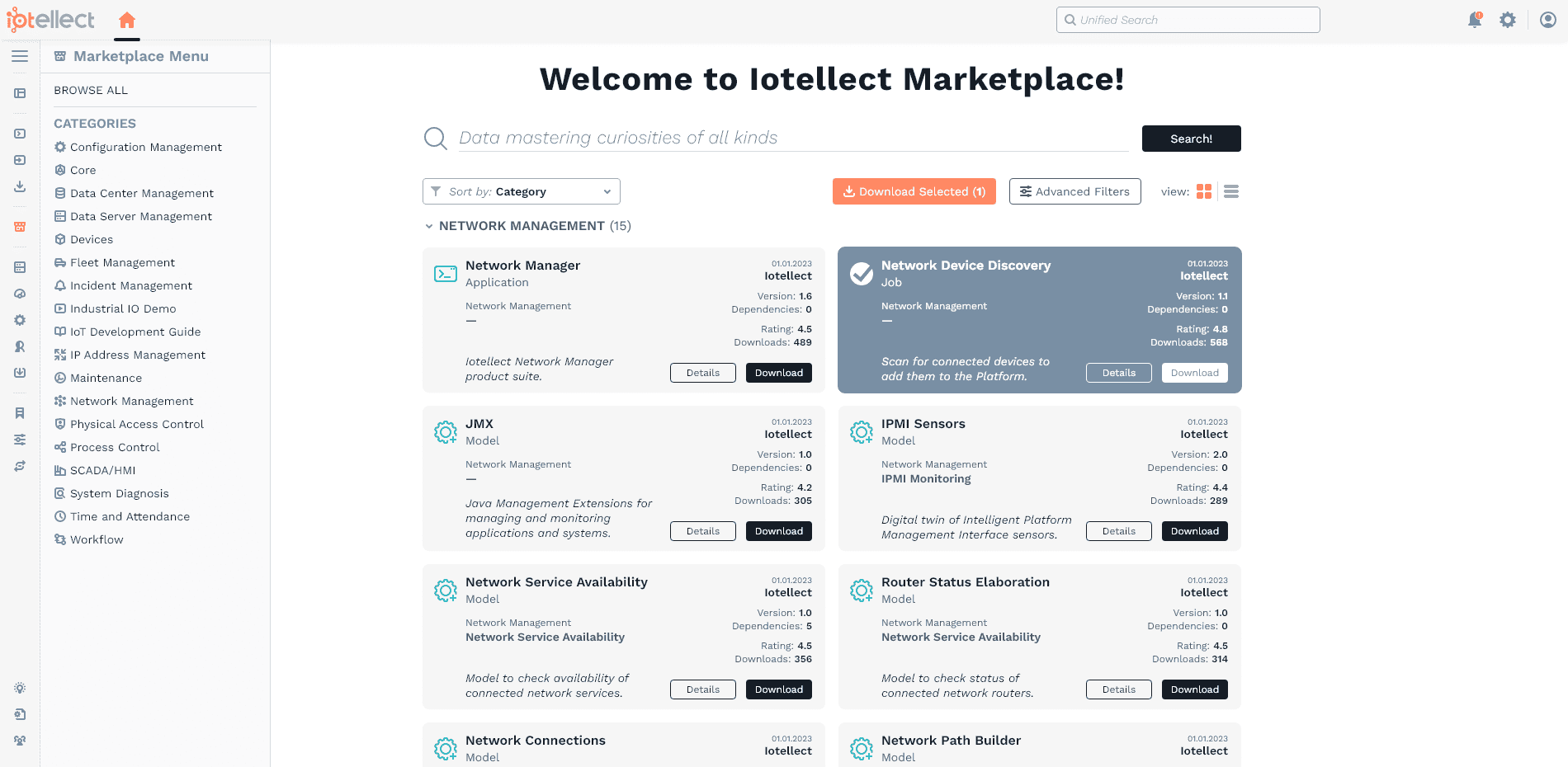Screen dimensions: 1568x767
Task: Toggle the hamburger sidebar menu
Action: pos(20,56)
